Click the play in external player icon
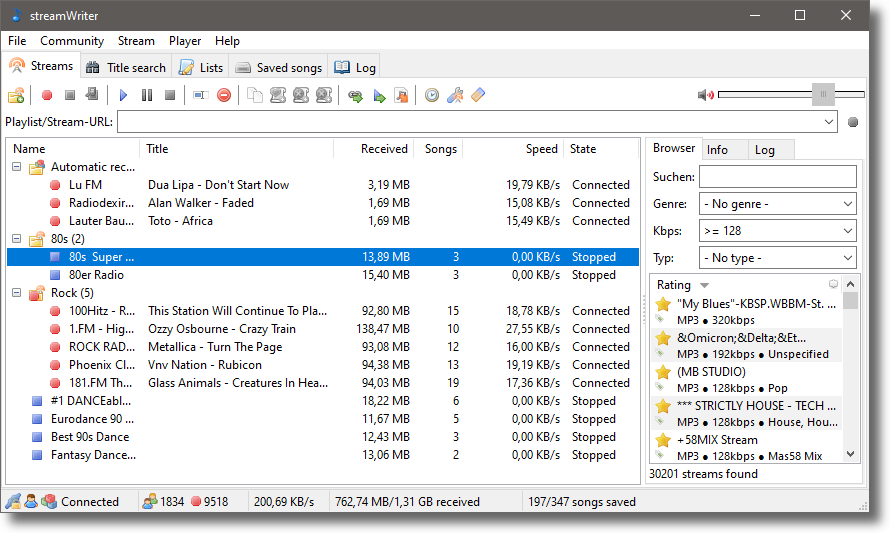Image resolution: width=890 pixels, height=533 pixels. pyautogui.click(x=379, y=96)
